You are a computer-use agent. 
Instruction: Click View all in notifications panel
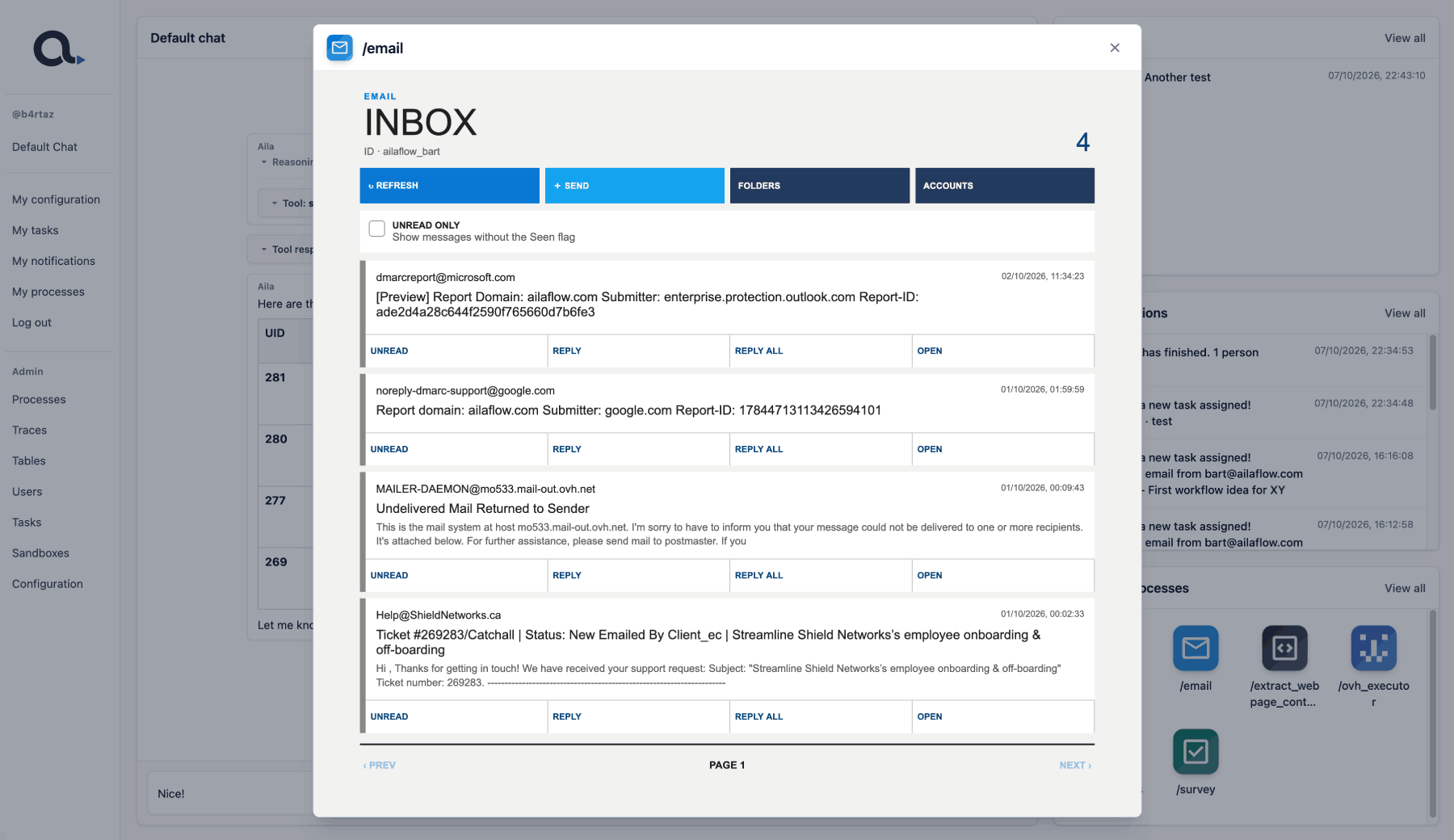pos(1405,313)
